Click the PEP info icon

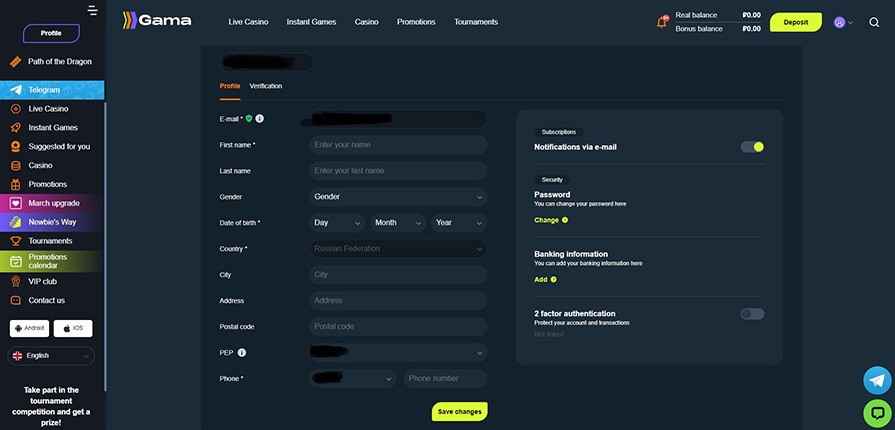(x=242, y=352)
